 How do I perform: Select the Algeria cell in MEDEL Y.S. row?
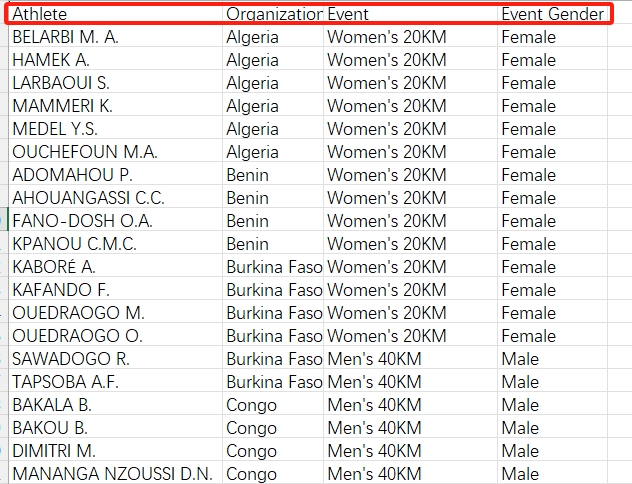(x=273, y=129)
